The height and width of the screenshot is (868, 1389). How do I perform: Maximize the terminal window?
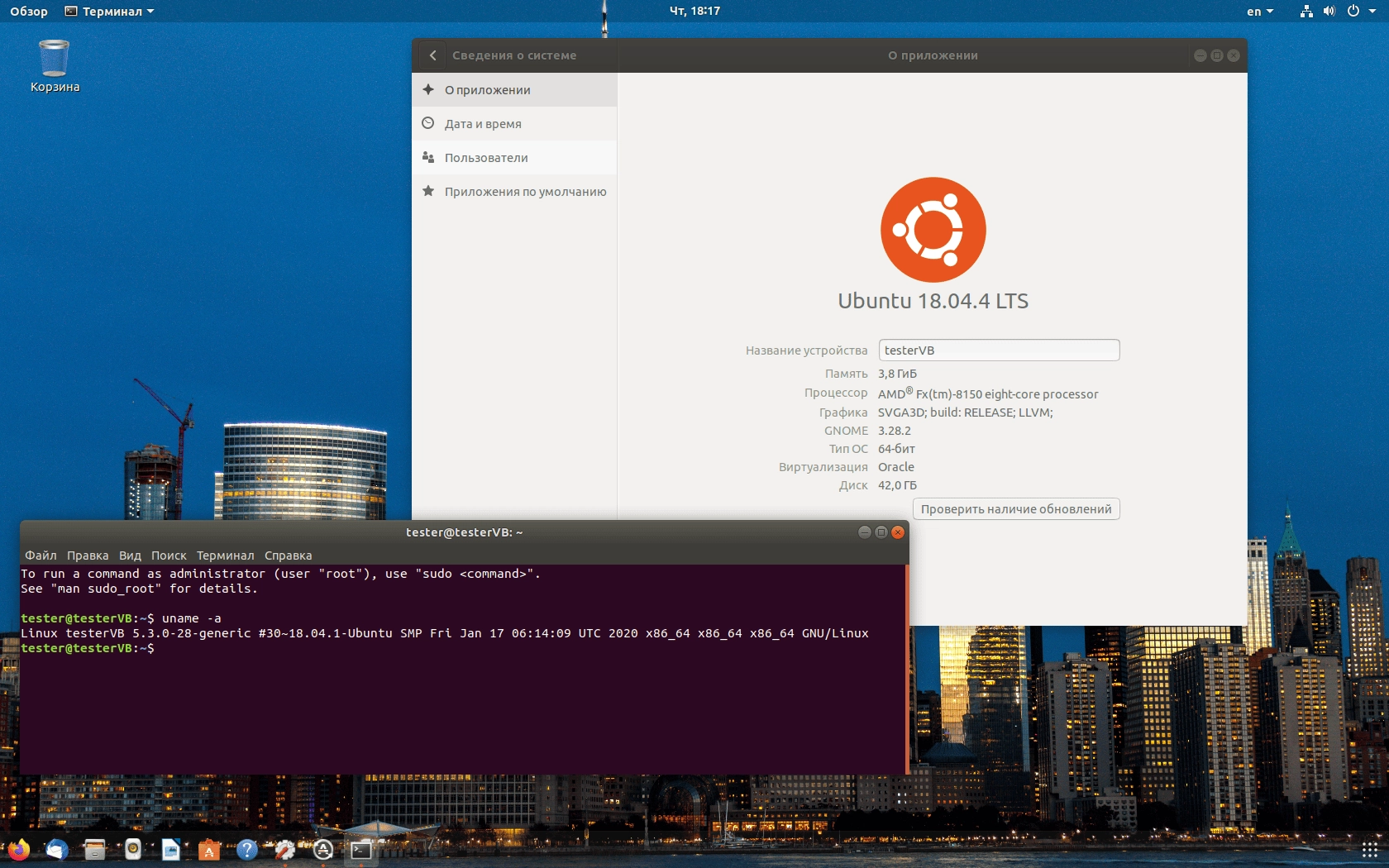tap(881, 532)
